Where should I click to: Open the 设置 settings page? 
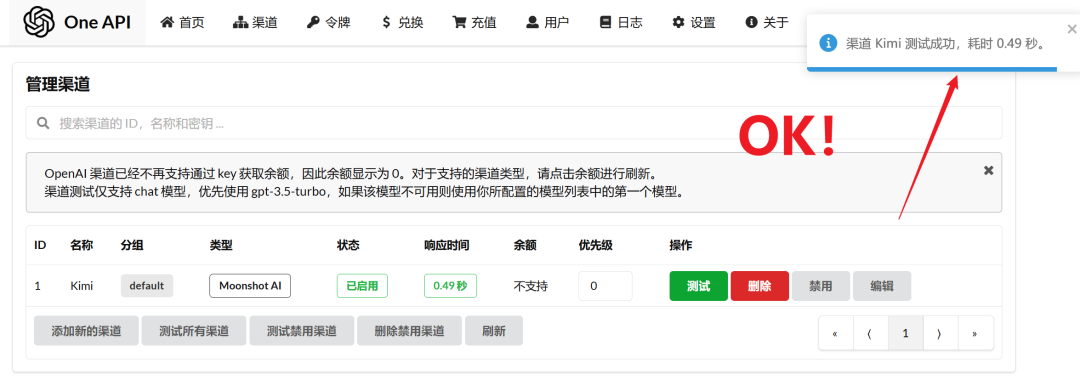[x=694, y=22]
